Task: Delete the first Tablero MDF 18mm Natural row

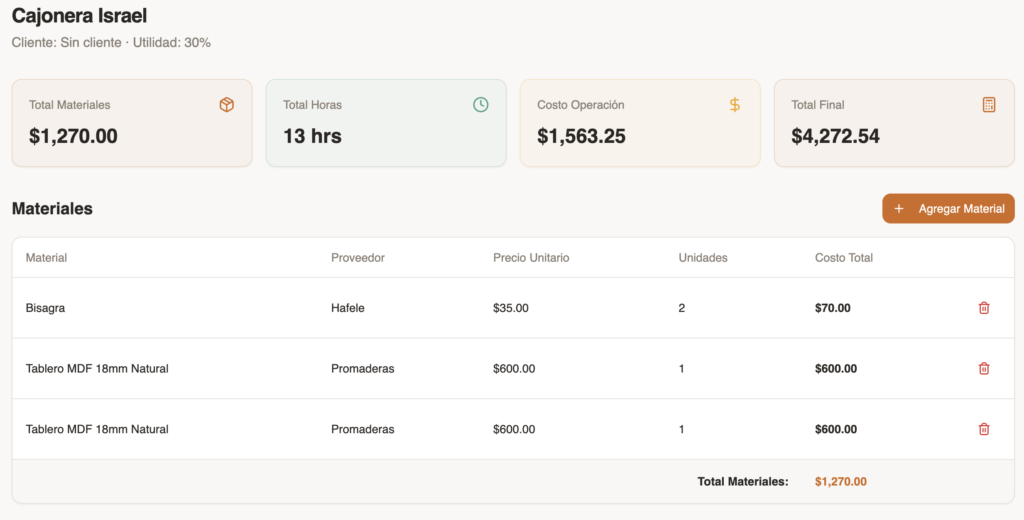Action: tap(984, 368)
